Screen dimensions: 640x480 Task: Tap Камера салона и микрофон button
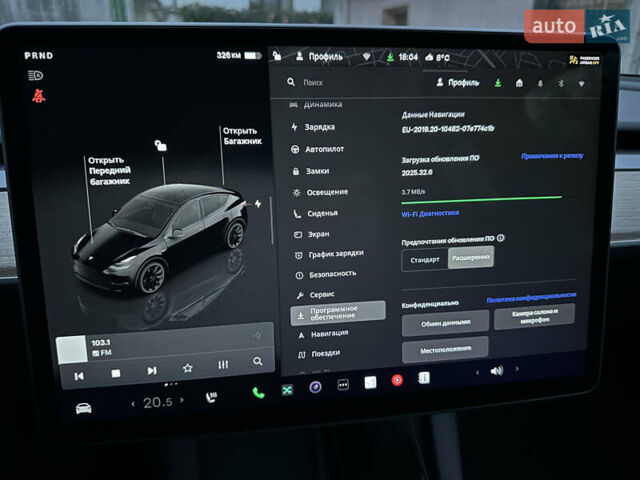(535, 316)
